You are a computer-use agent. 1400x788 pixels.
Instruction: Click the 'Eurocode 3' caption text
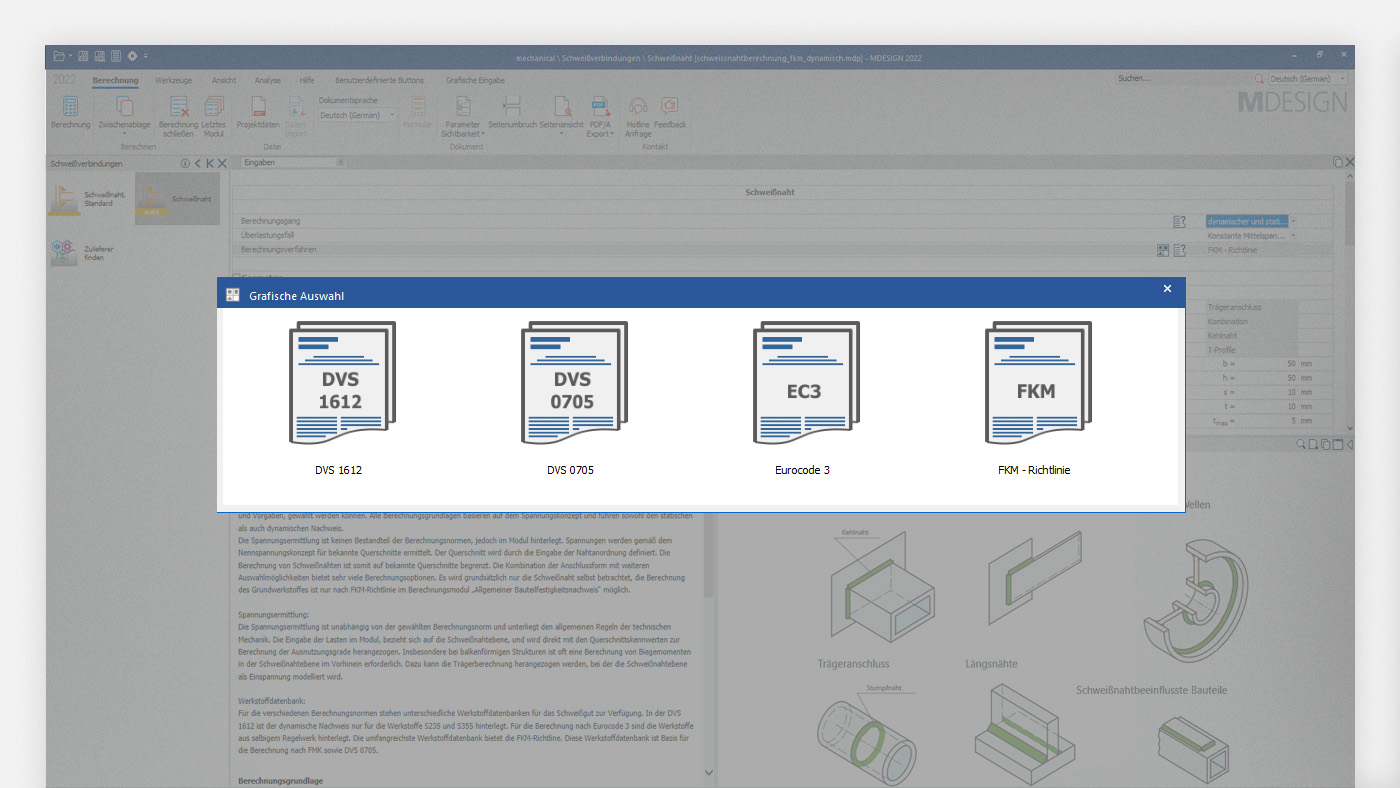click(x=802, y=470)
